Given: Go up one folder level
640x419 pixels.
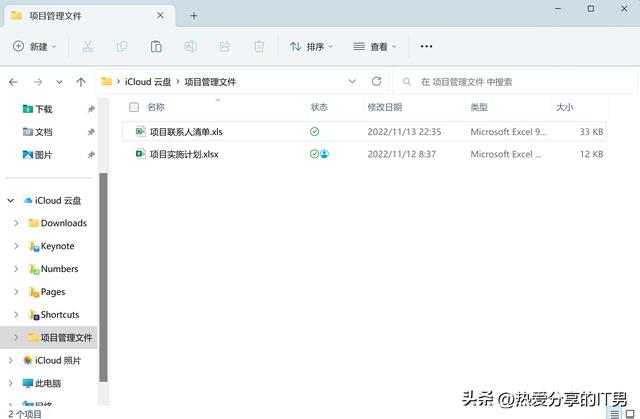Looking at the screenshot, I should [x=81, y=82].
